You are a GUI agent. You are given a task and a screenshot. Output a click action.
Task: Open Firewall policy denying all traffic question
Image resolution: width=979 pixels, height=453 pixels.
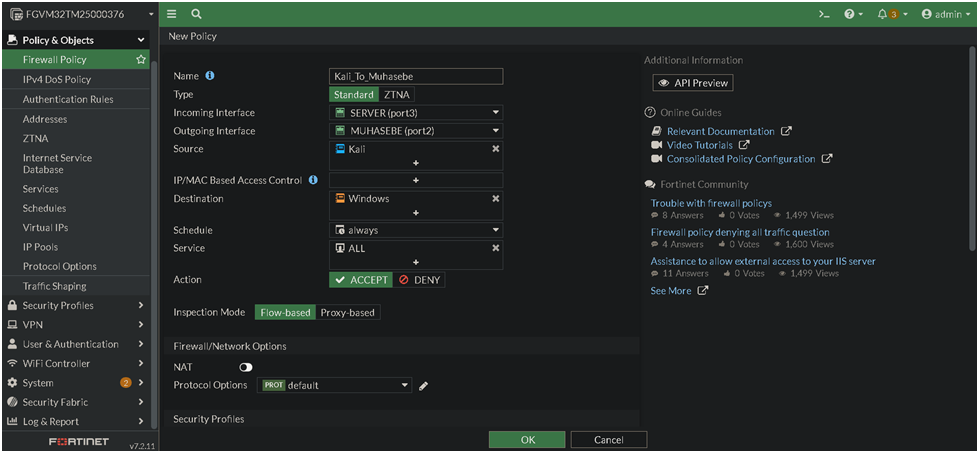[x=740, y=231]
